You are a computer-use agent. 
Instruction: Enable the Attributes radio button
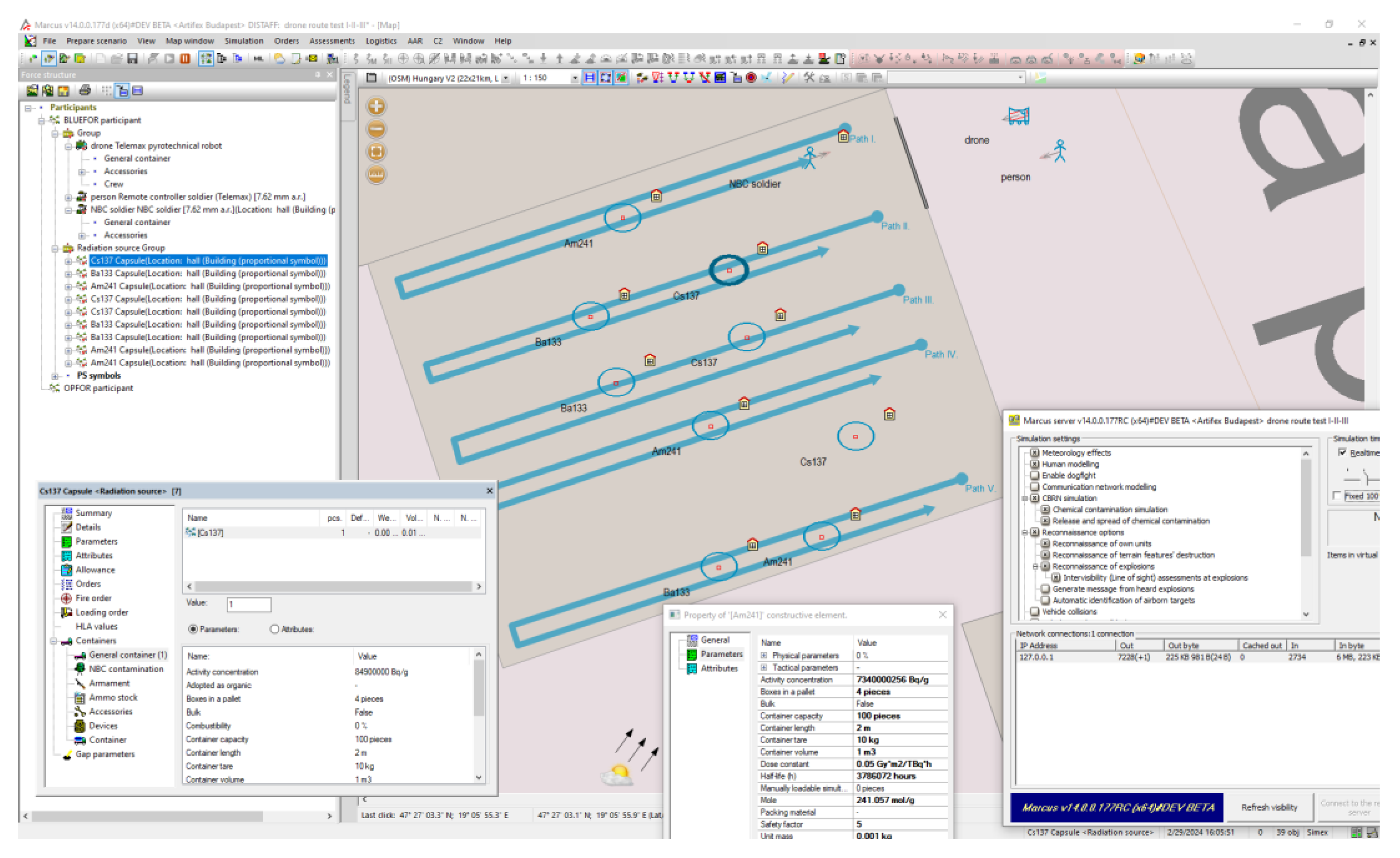275,629
